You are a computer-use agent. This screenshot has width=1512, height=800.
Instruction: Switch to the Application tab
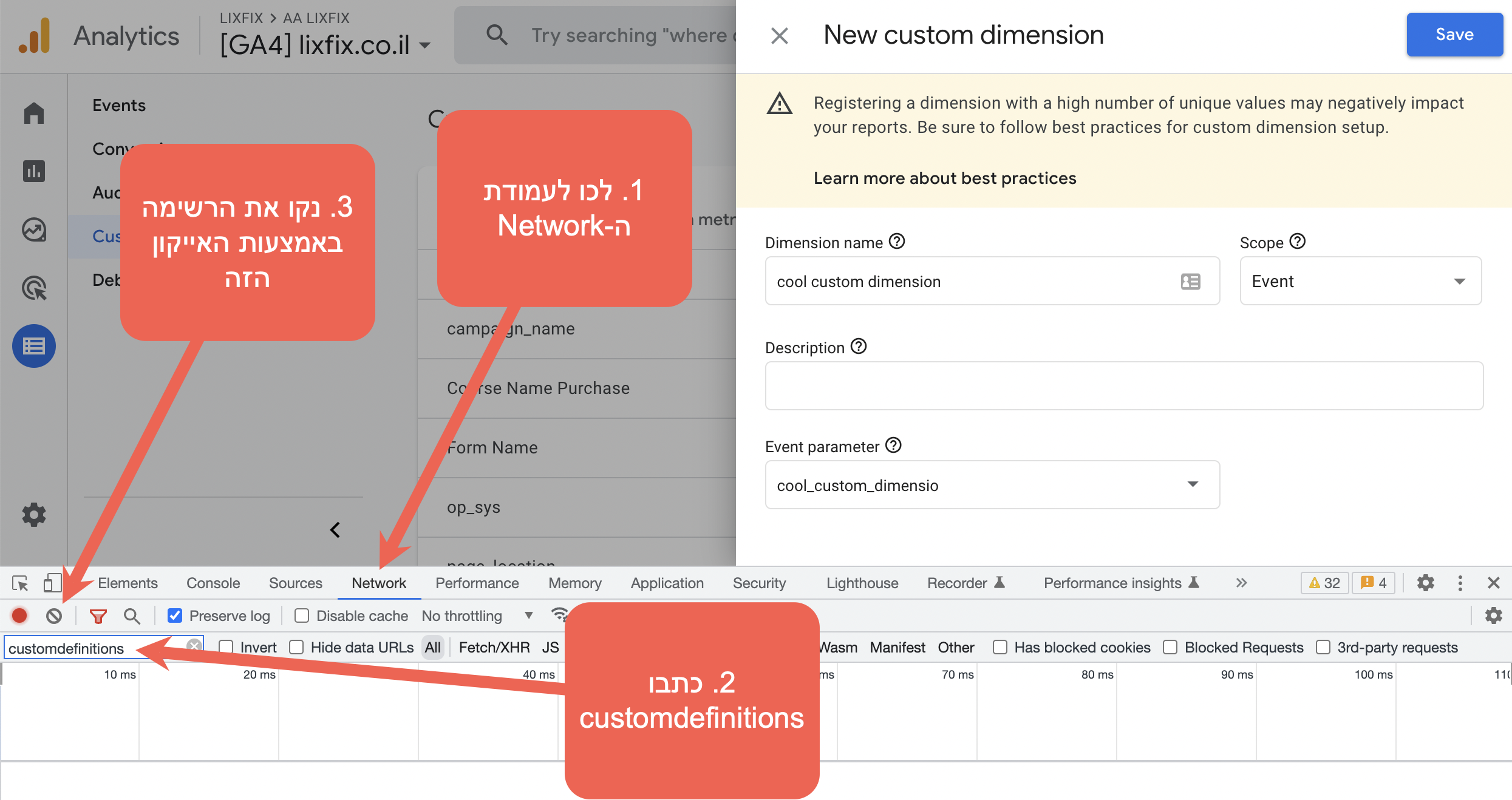(667, 583)
